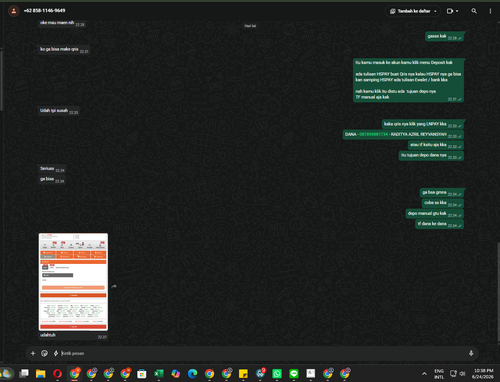This screenshot has width=500, height=382.
Task: Select the 'Seriuss' received message
Action: 52,169
